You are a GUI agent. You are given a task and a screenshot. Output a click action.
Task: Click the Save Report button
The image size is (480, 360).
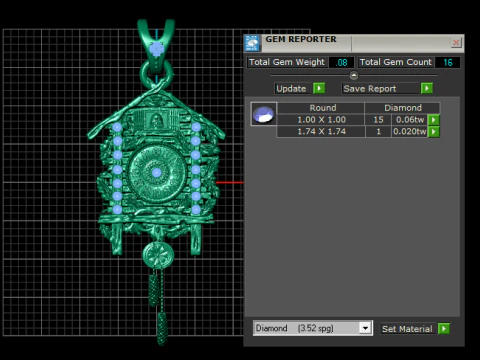click(380, 89)
